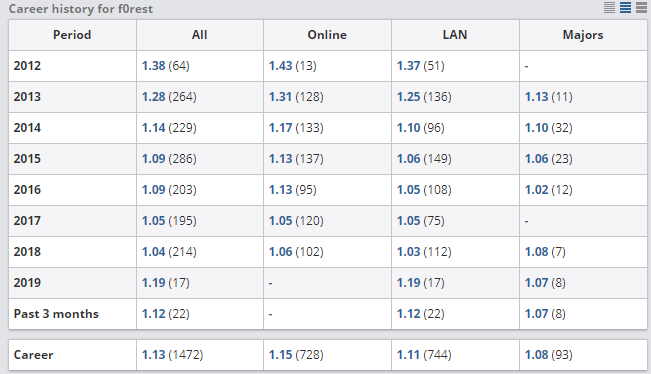The image size is (651, 374).
Task: Select the compact table density icon
Action: tap(609, 7)
